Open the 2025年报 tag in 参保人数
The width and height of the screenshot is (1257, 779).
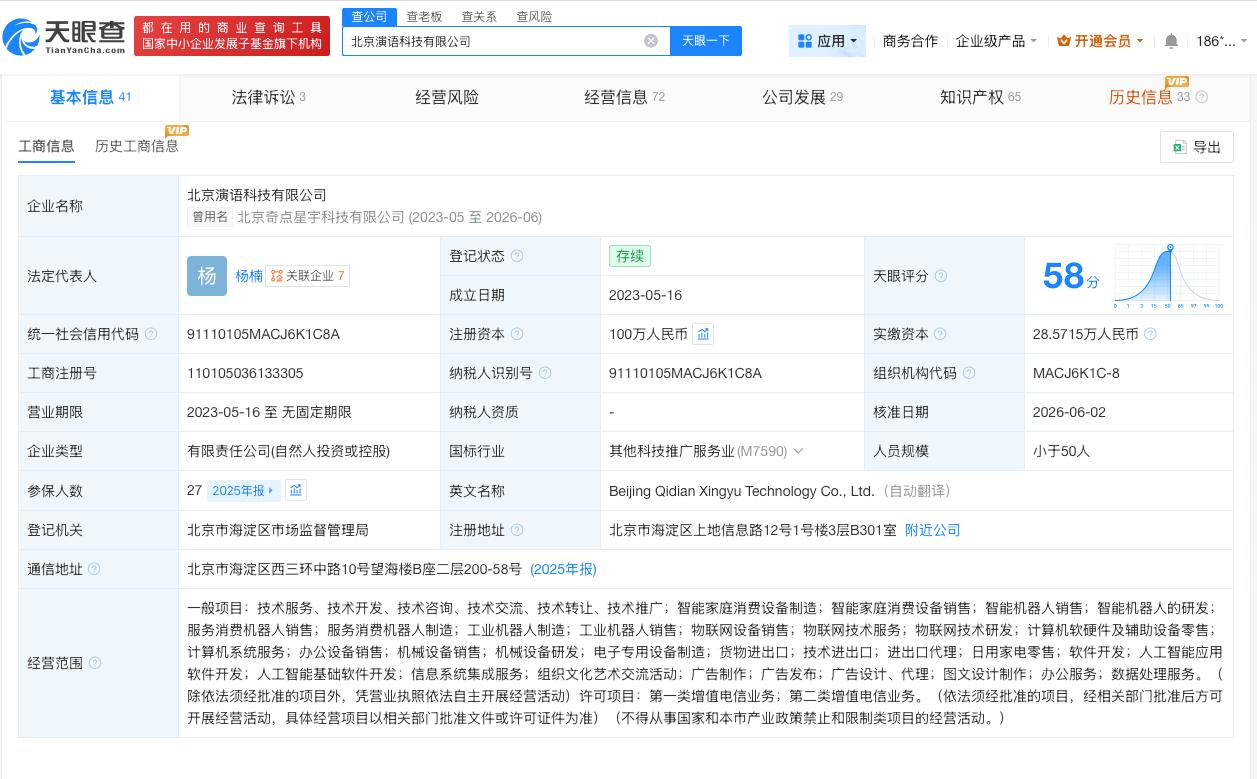pos(243,490)
